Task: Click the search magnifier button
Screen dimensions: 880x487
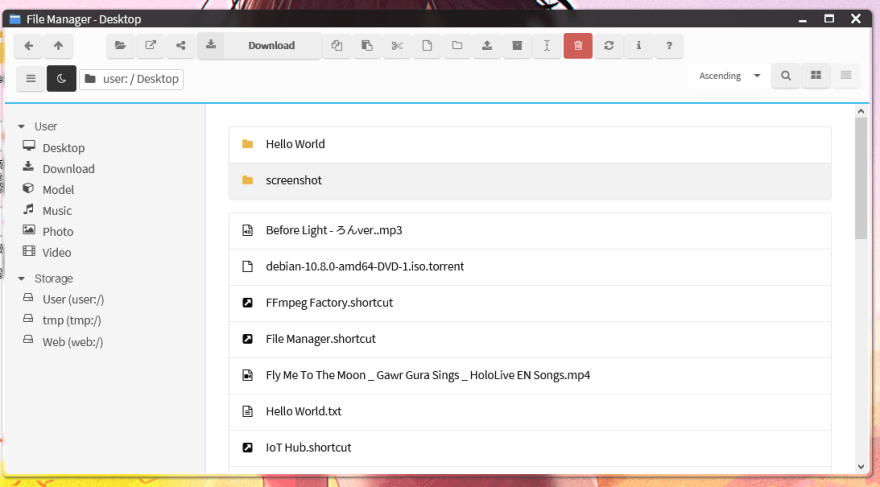Action: tap(786, 76)
